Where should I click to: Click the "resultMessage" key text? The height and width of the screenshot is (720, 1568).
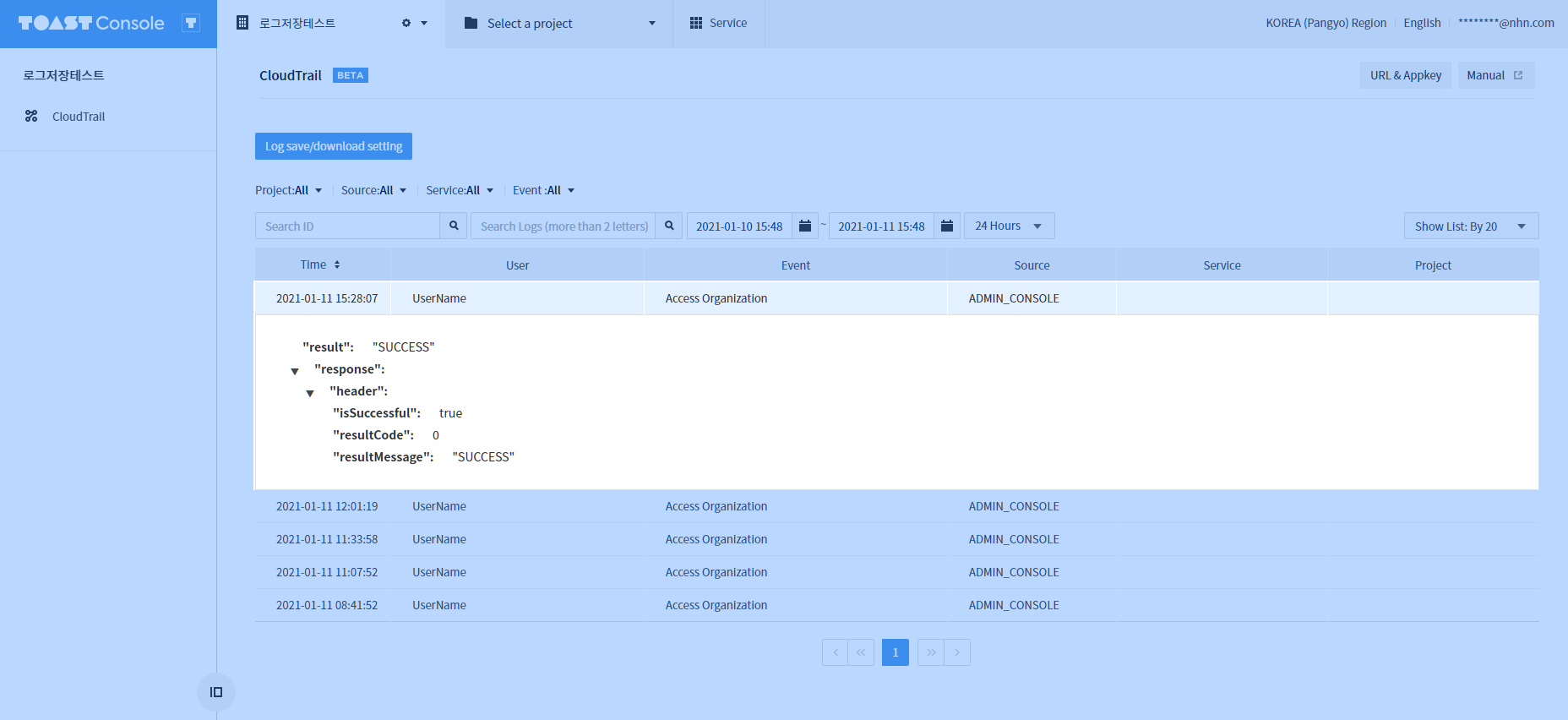pos(384,457)
